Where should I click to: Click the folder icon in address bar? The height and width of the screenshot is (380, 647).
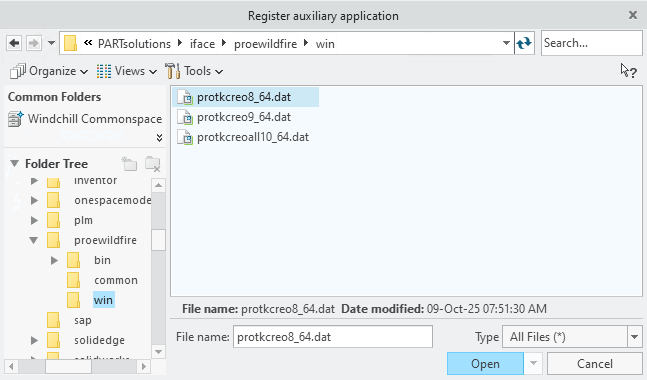point(71,43)
